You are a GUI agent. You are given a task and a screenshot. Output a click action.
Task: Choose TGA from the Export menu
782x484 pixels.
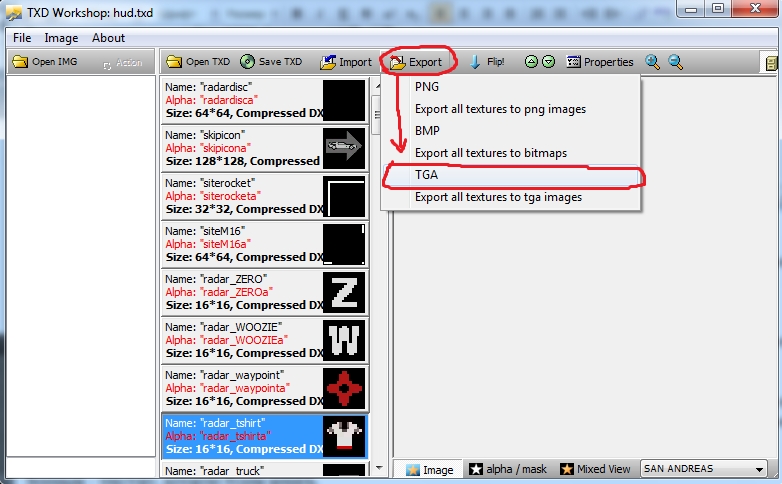point(426,174)
